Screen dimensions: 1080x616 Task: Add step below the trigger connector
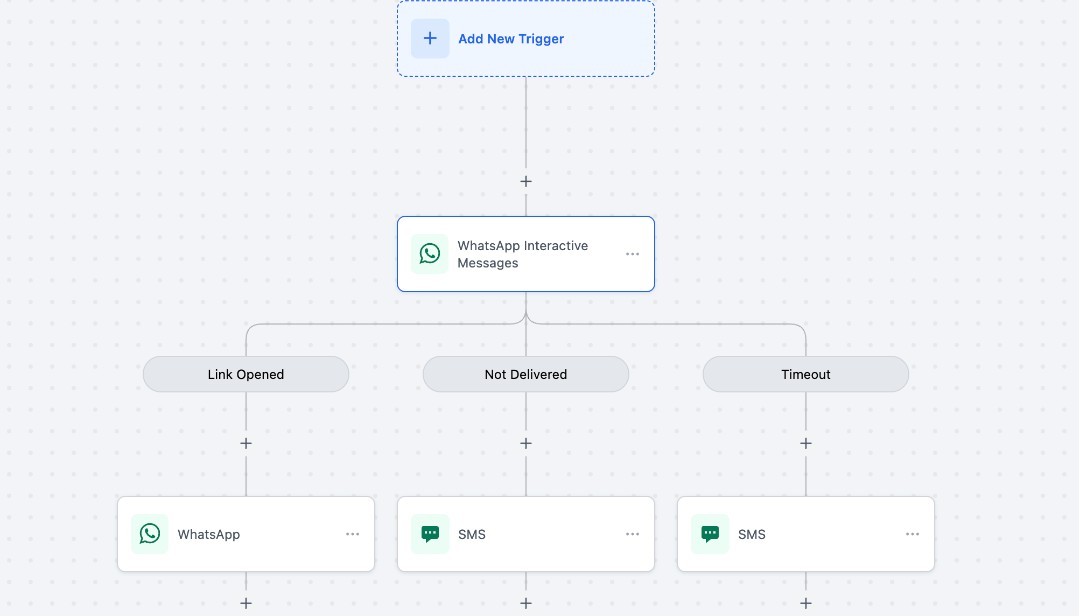coord(526,181)
